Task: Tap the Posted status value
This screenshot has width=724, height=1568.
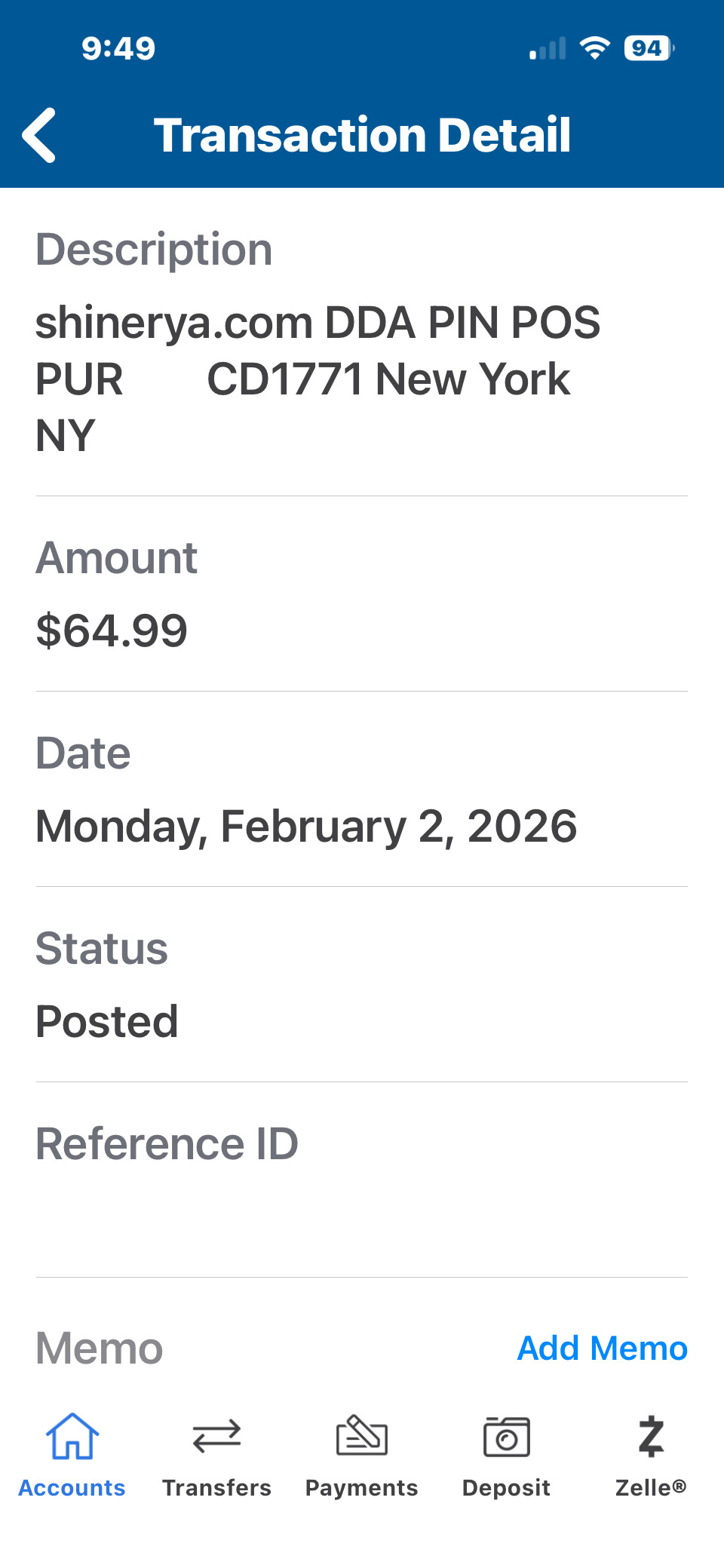Action: point(107,1021)
